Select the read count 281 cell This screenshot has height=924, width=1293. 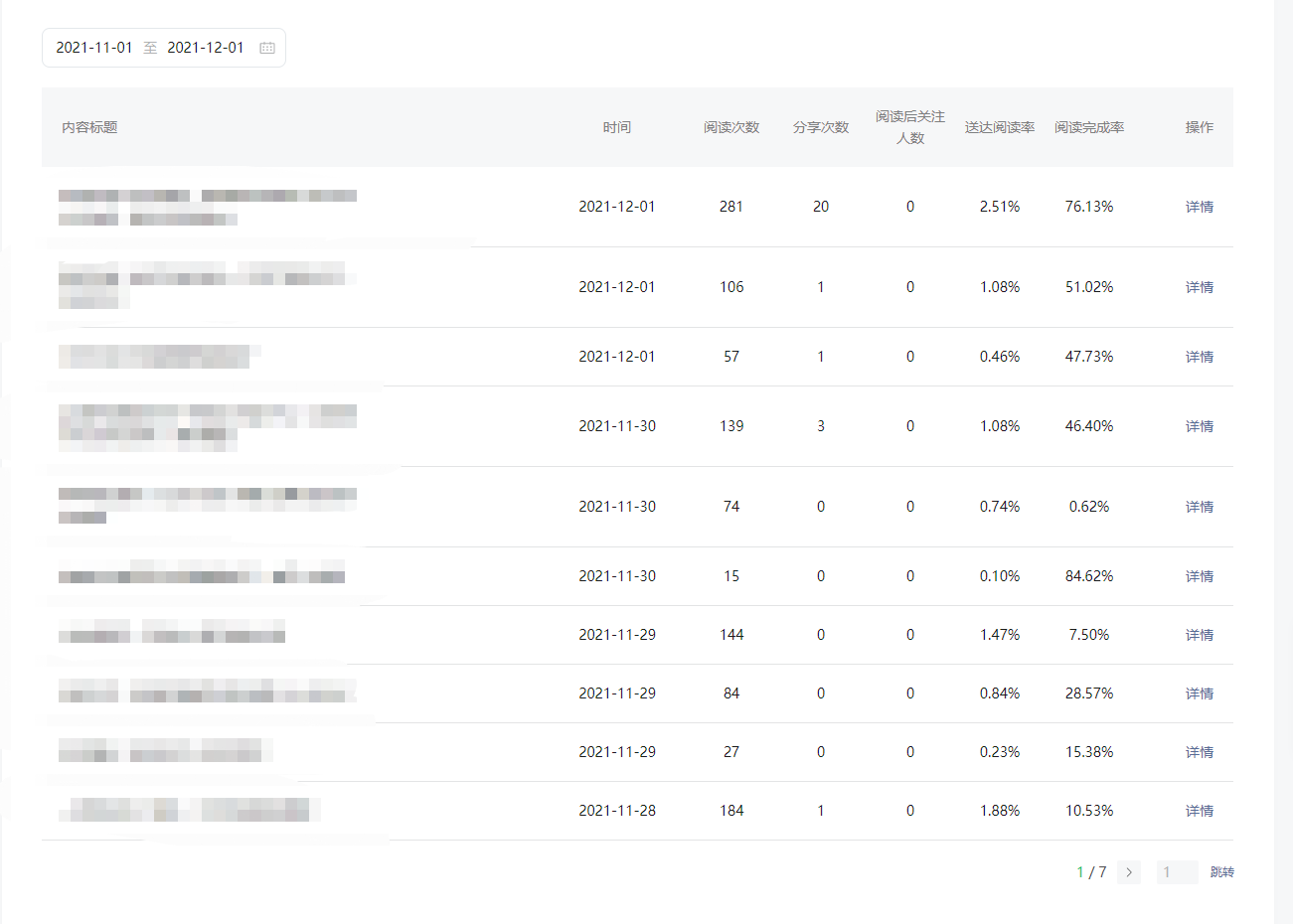point(731,207)
